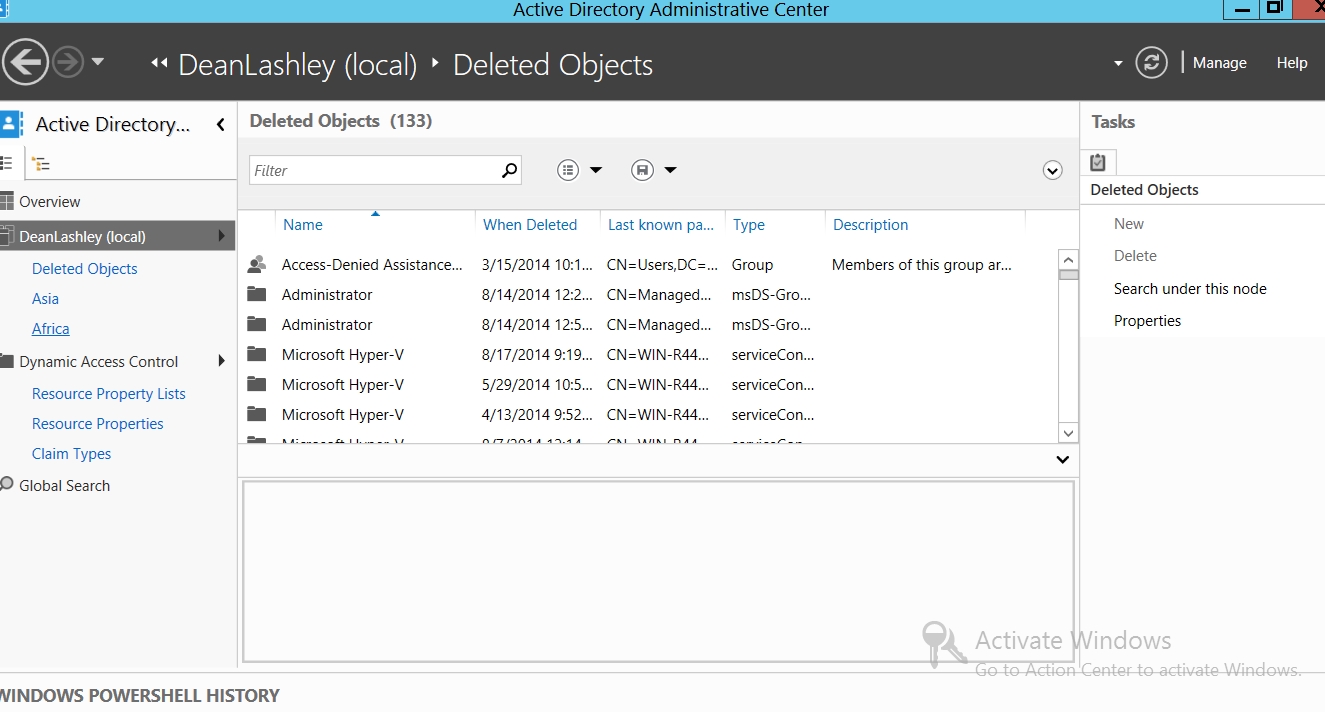This screenshot has width=1325, height=712.
Task: Sort list by When Deleted column
Action: [530, 225]
